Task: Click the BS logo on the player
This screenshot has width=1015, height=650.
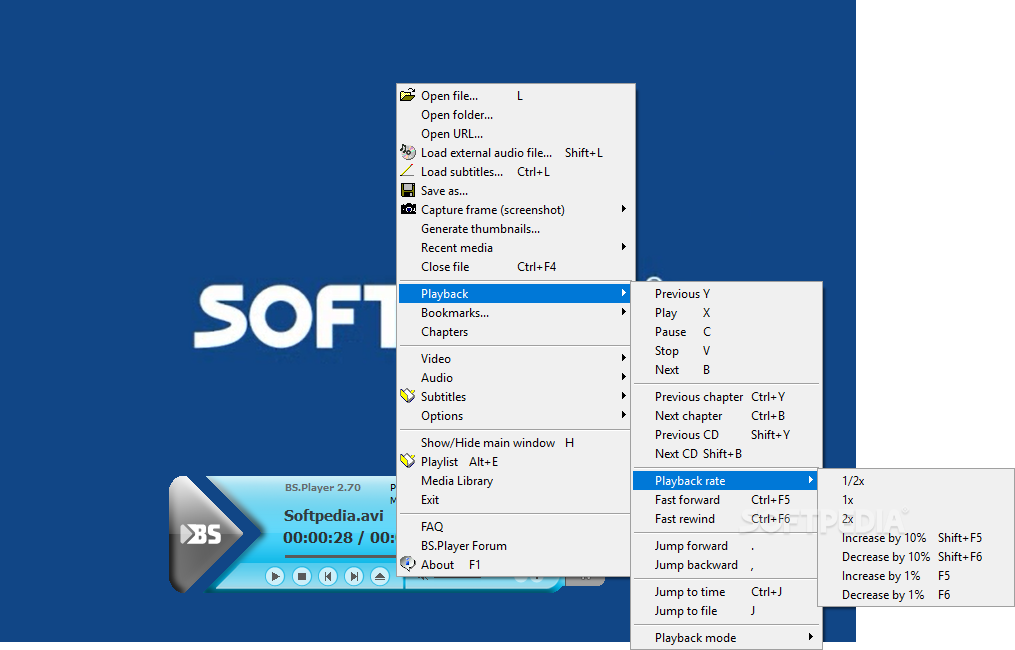Action: [x=201, y=535]
